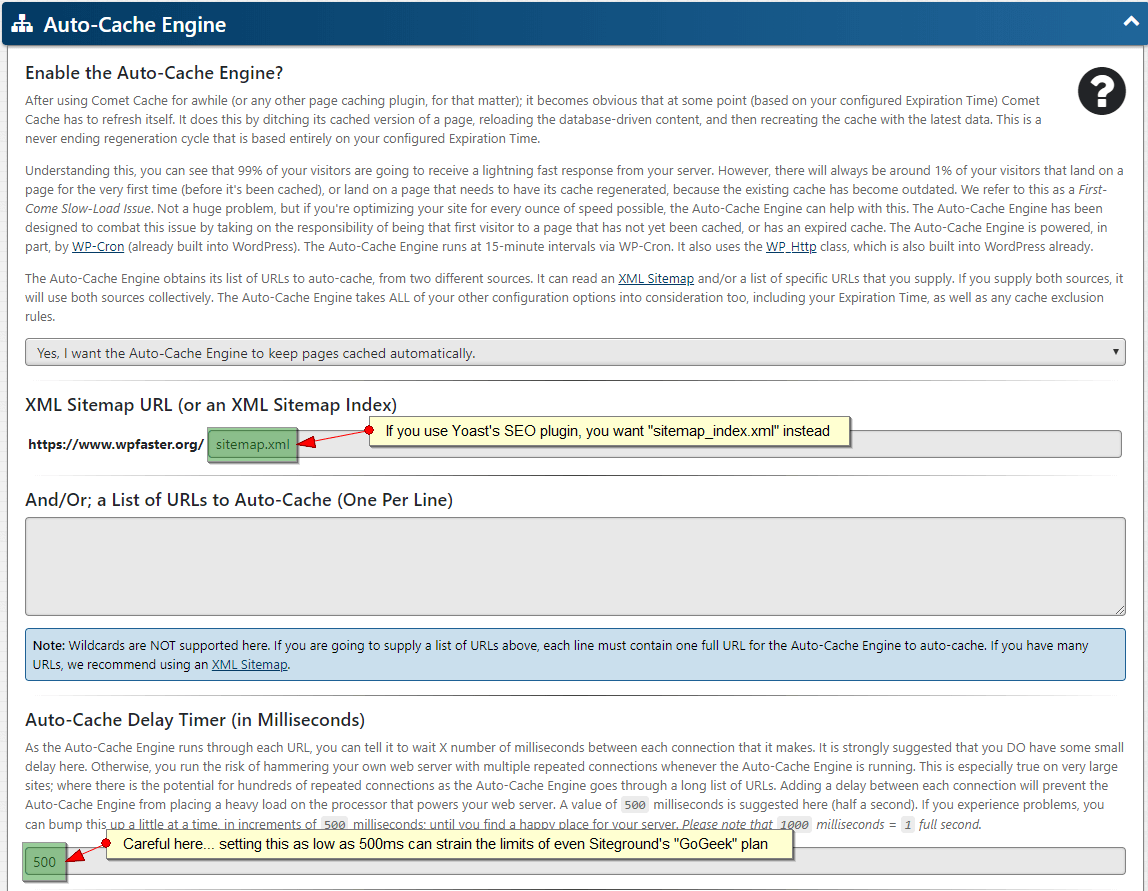Click the "And/Or; a List of URLs to Auto-Cache" heading

point(239,500)
